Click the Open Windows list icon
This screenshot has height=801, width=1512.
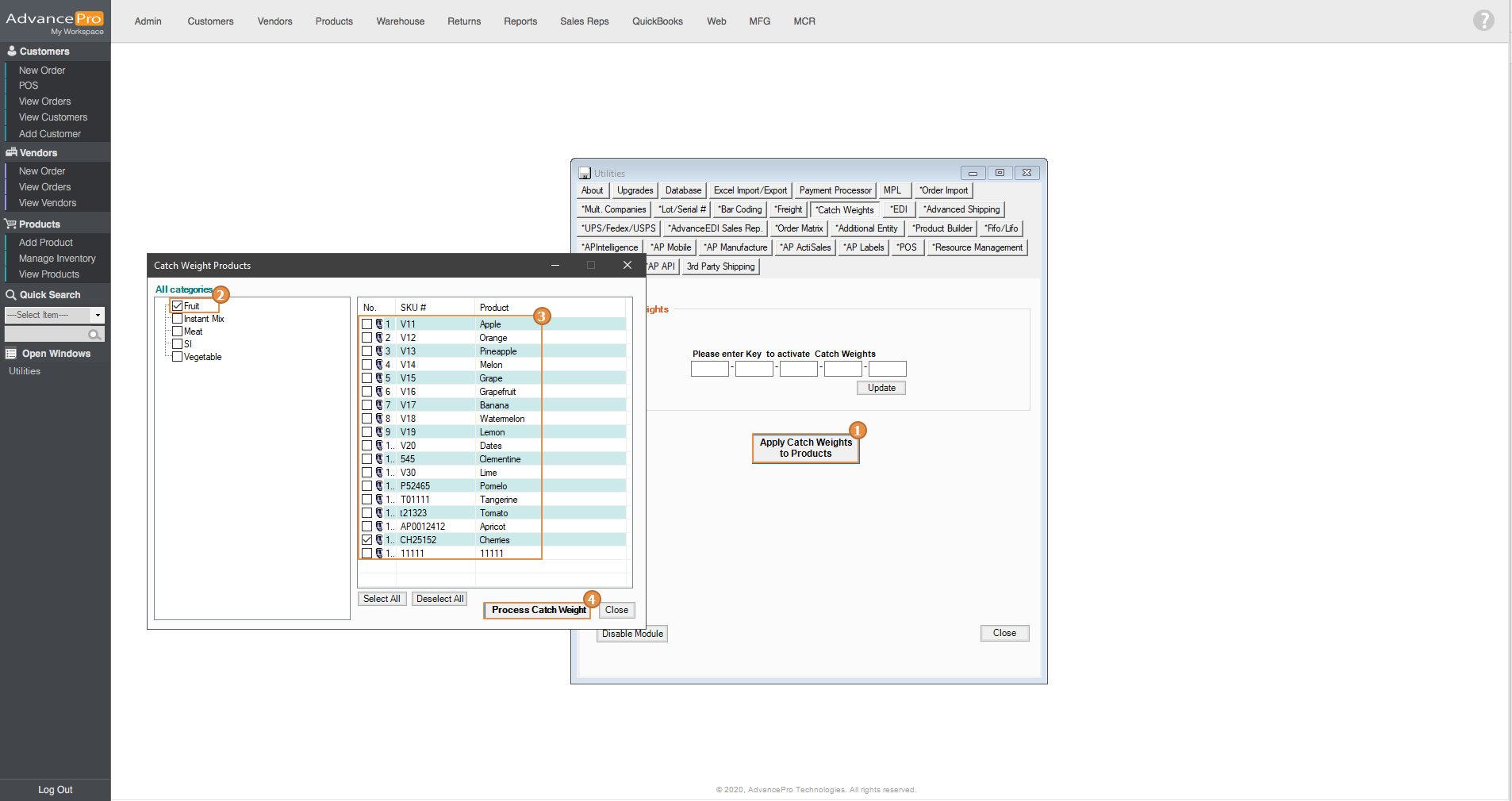(11, 354)
